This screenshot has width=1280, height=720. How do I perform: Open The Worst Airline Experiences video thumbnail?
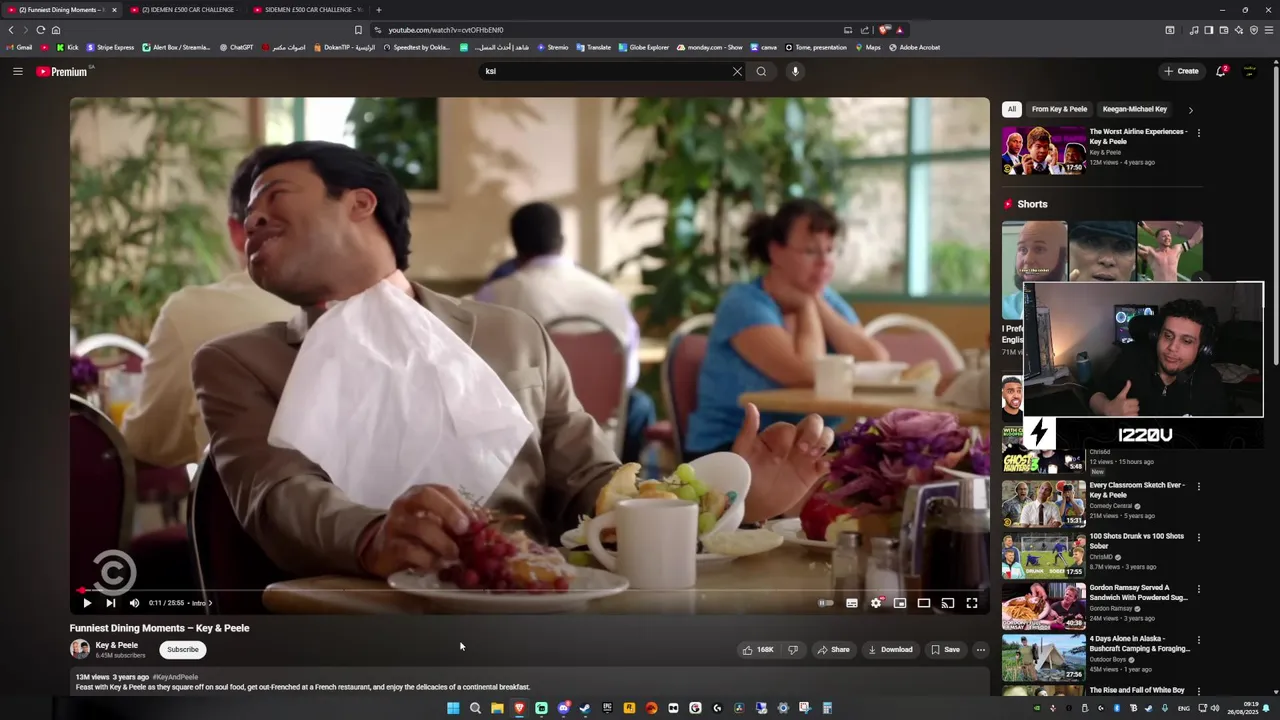click(x=1044, y=150)
